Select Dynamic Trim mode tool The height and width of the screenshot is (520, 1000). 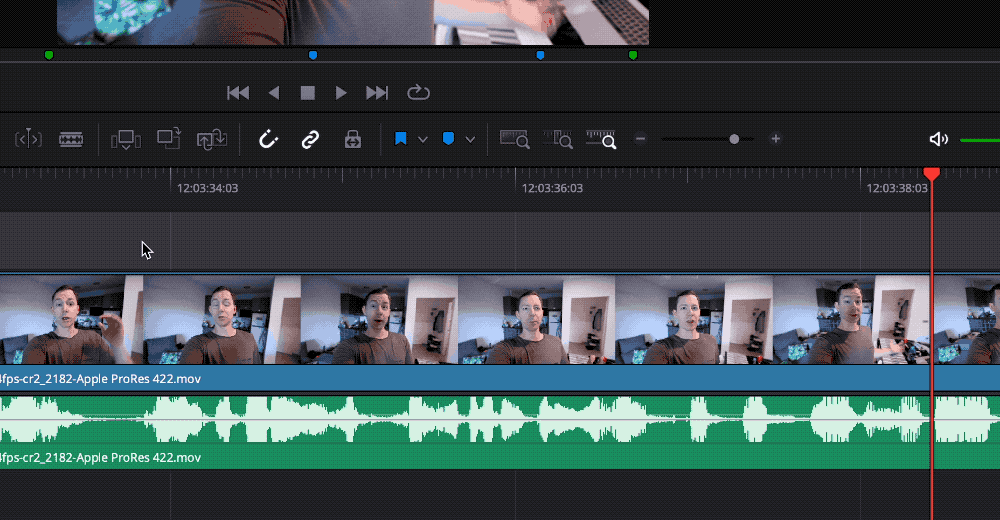click(x=28, y=139)
